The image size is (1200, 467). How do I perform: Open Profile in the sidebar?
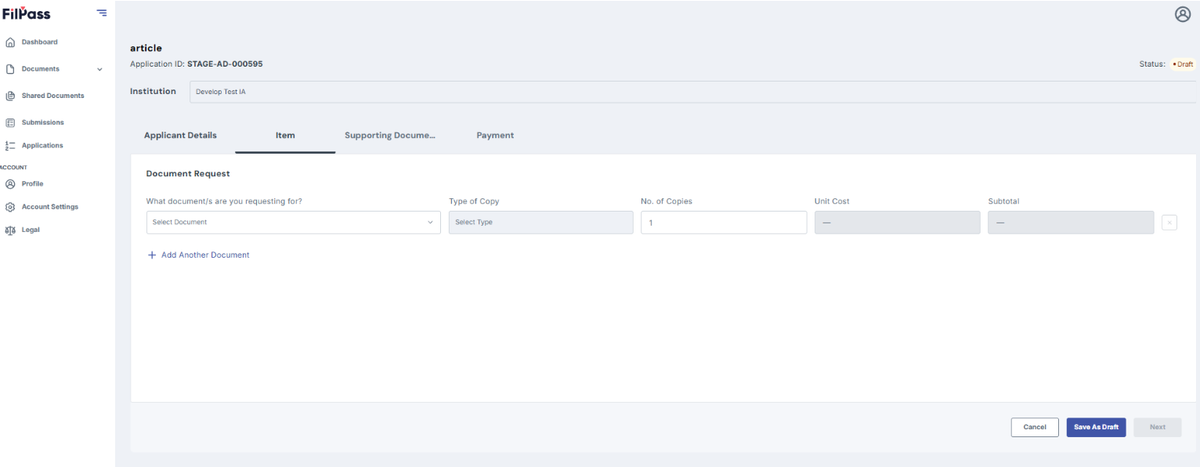[33, 184]
